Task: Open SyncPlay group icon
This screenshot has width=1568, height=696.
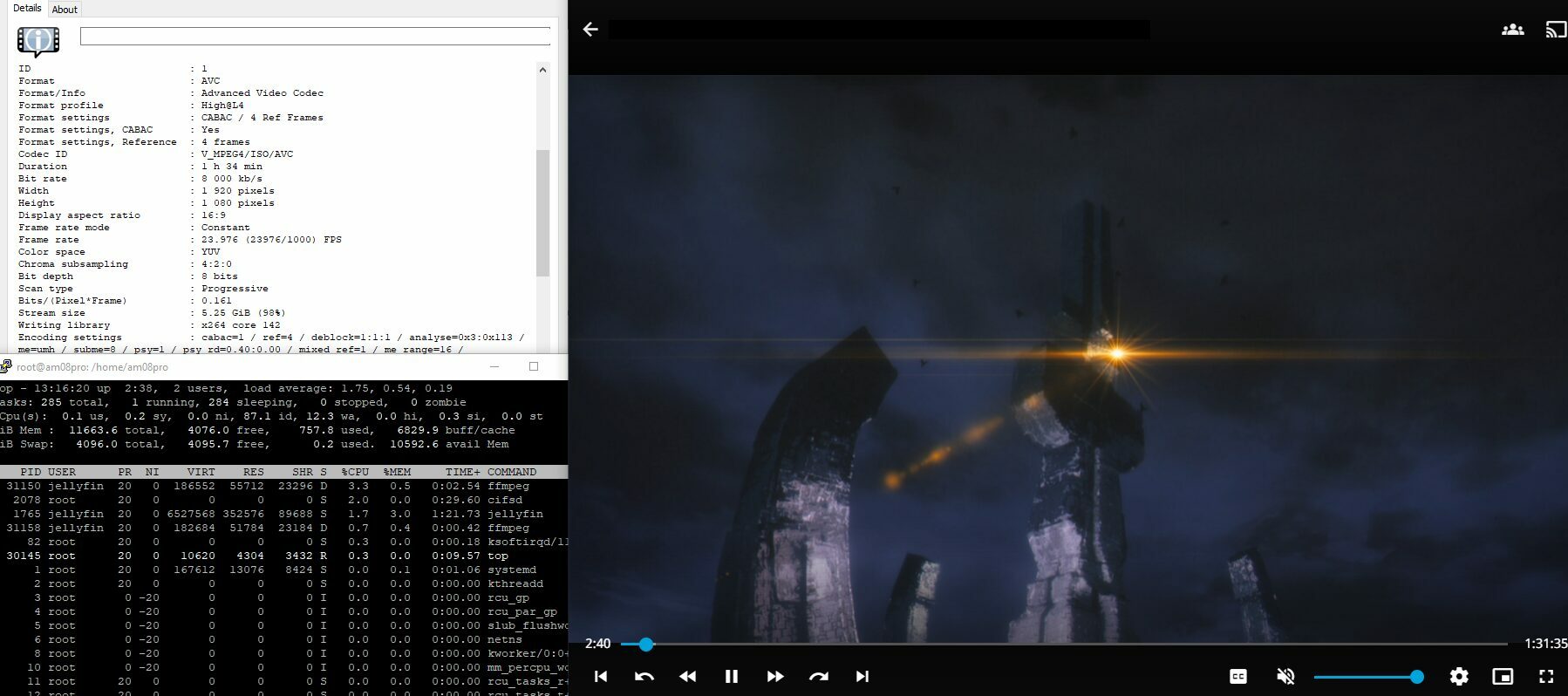Action: point(1512,30)
